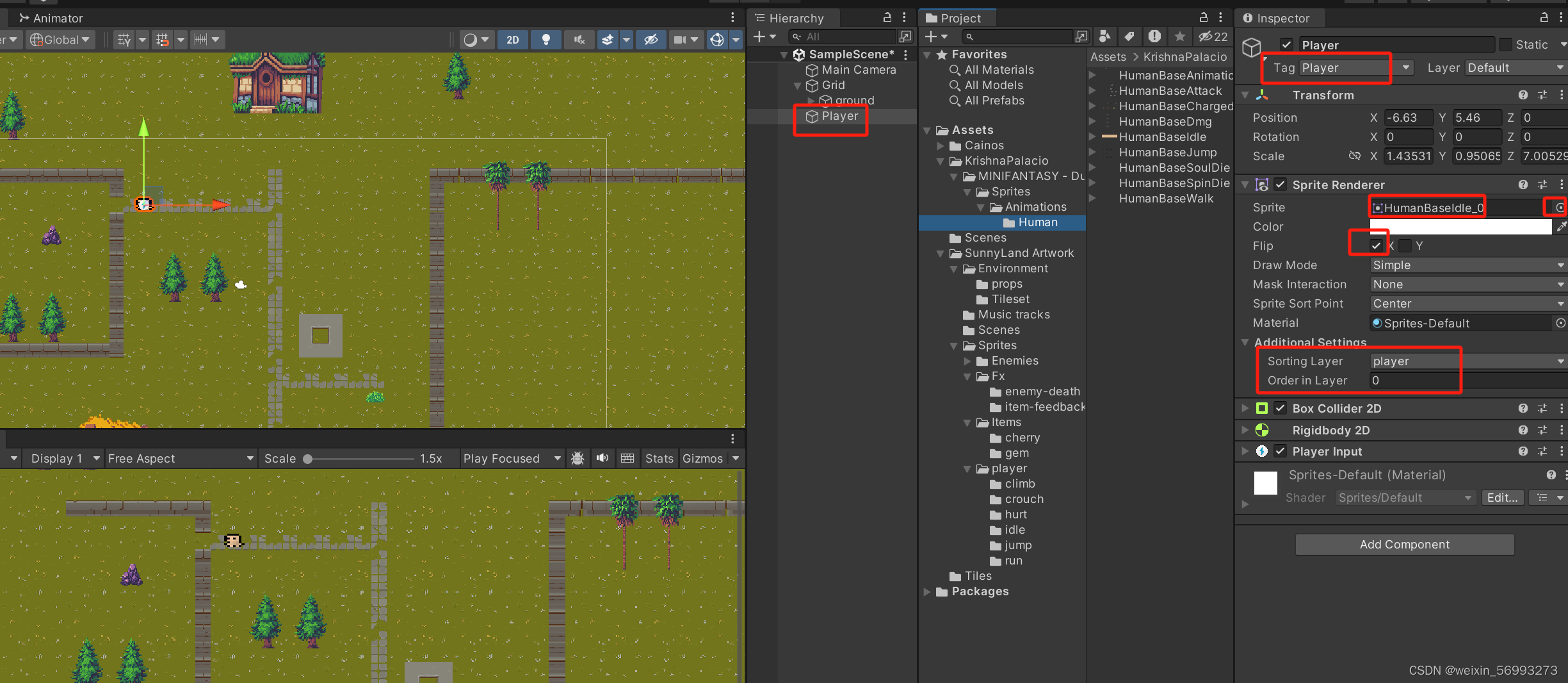Click the Scene view gizmos sphere icon
This screenshot has height=683, width=1568.
tap(717, 40)
